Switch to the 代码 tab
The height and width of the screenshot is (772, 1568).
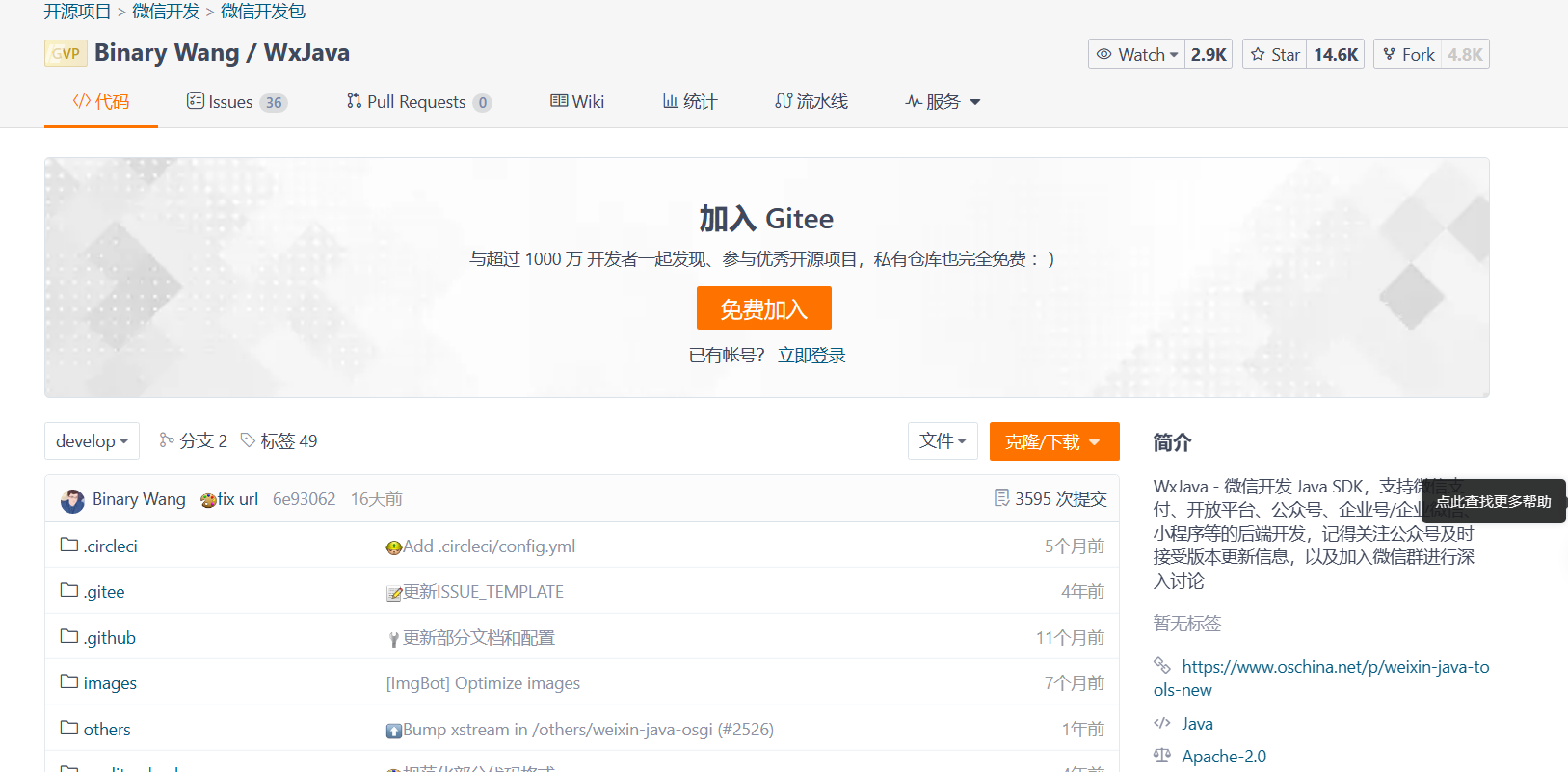tap(101, 102)
